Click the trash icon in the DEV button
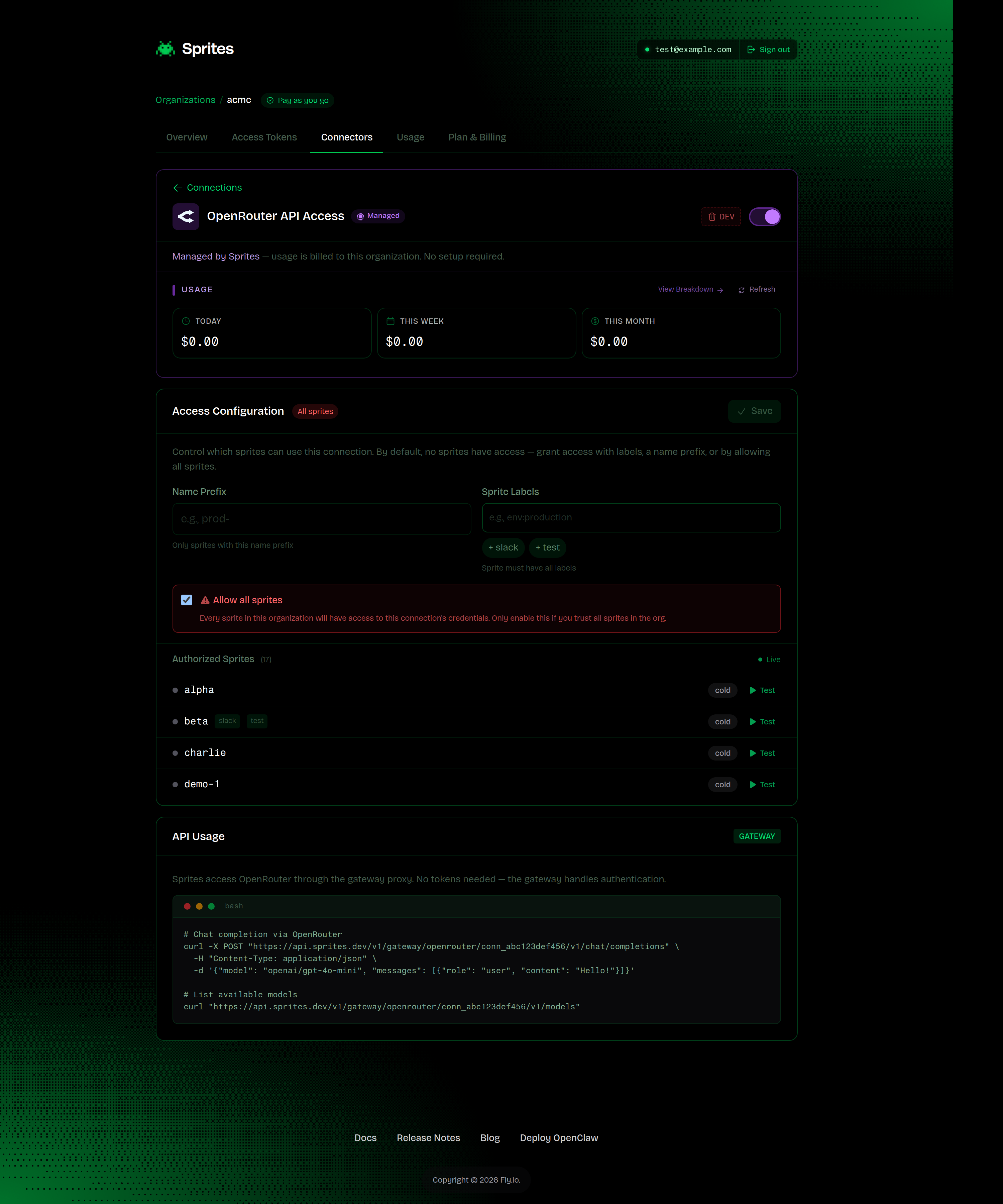 click(x=712, y=217)
